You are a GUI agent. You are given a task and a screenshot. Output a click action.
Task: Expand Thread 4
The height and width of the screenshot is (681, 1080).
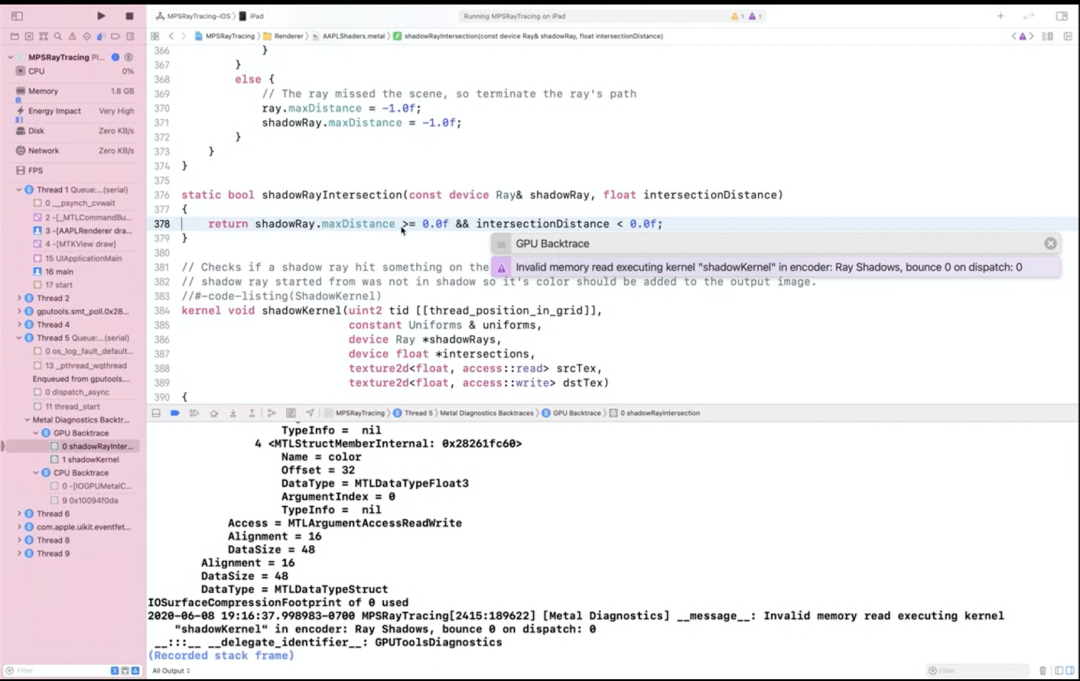coord(19,324)
